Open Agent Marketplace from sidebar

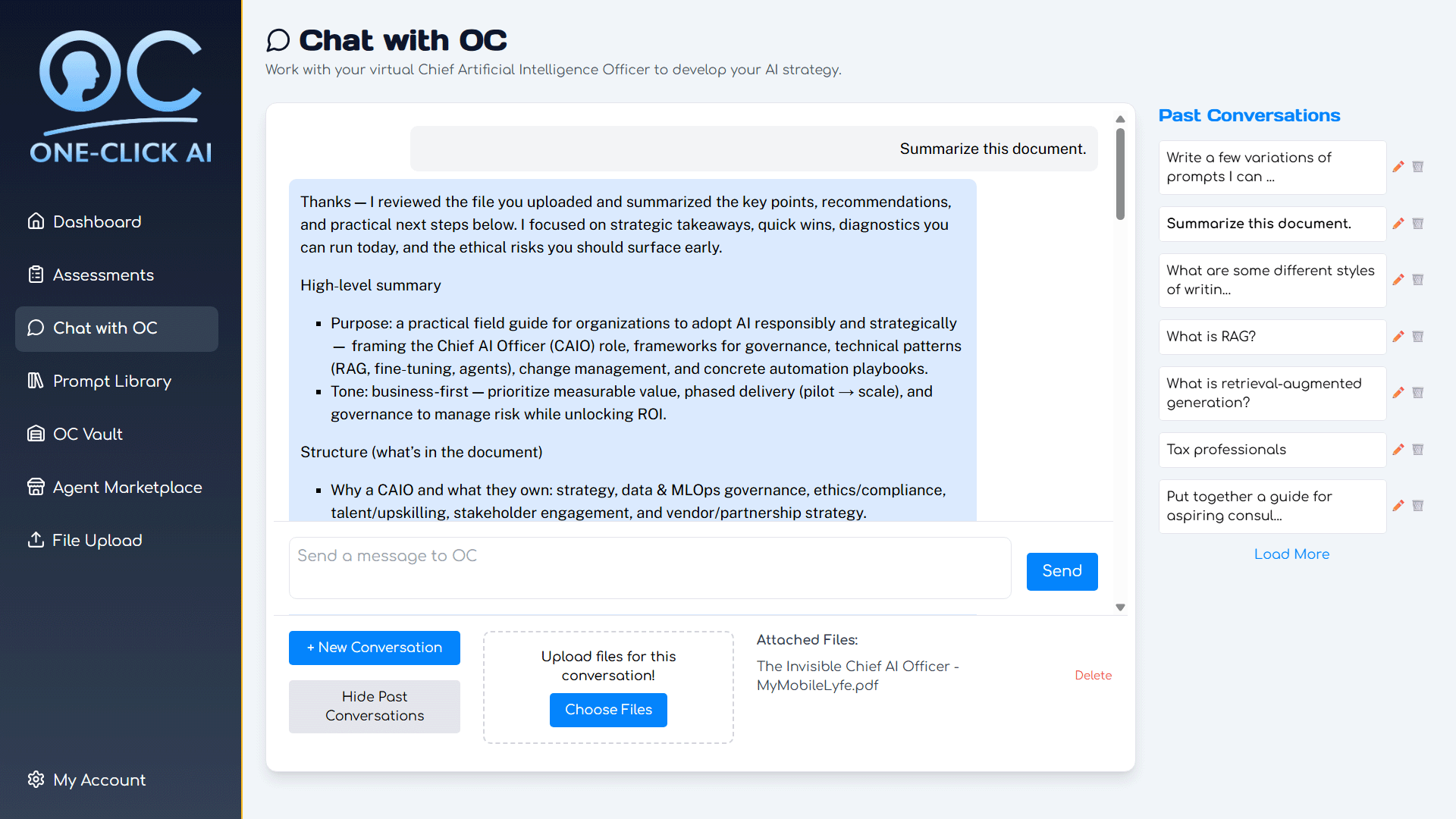click(127, 487)
